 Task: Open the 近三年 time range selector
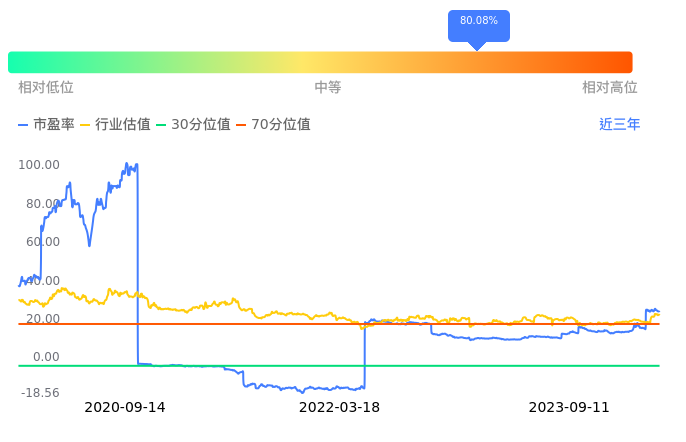[x=620, y=125]
